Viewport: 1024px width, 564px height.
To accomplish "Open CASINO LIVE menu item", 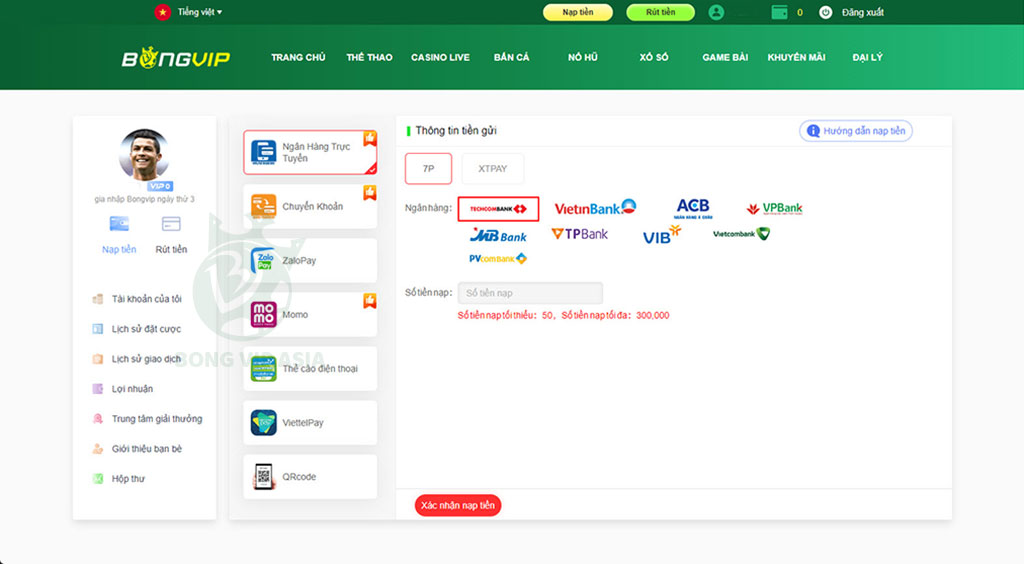I will click(x=440, y=57).
